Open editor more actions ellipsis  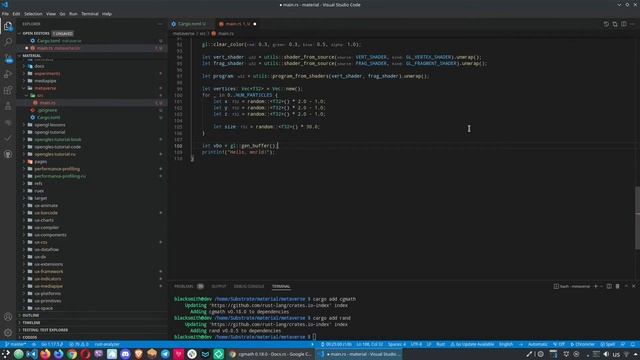click(633, 24)
